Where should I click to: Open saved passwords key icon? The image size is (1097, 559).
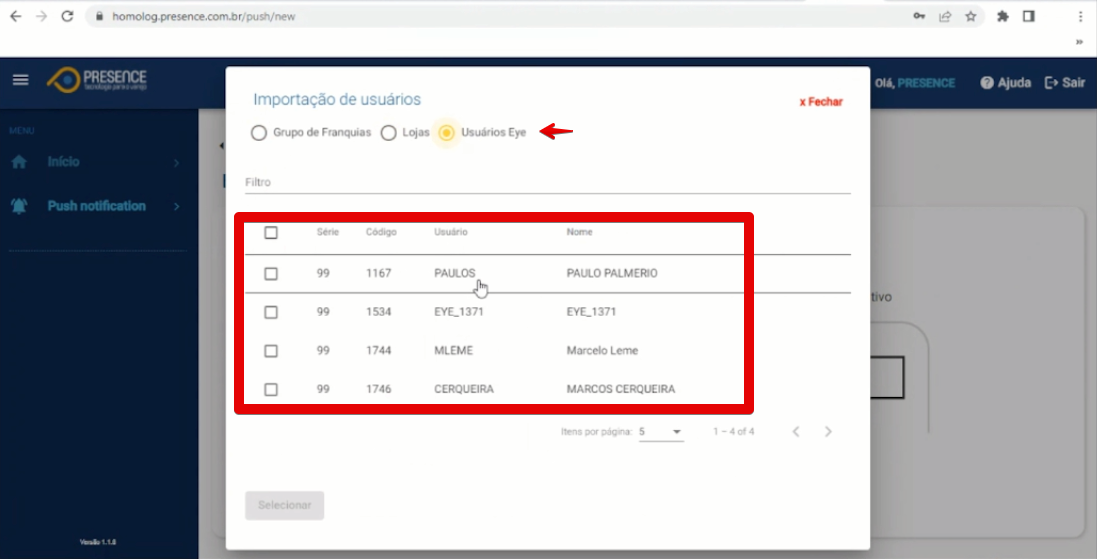click(919, 16)
